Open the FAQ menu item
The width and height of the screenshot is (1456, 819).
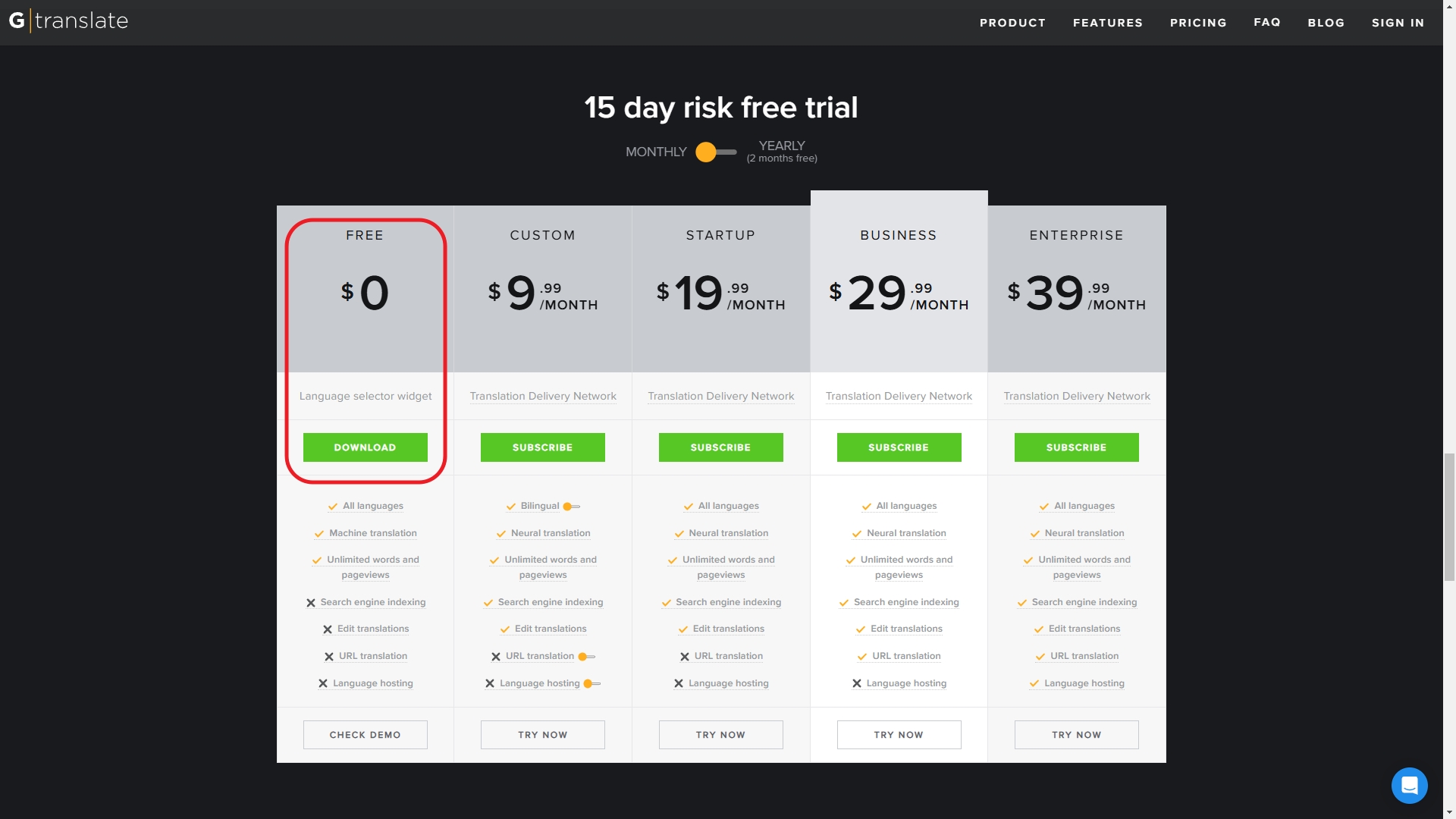(x=1267, y=22)
